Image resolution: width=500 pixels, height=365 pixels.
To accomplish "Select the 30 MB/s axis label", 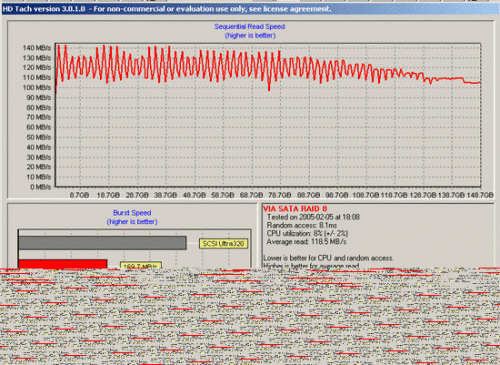I will [x=38, y=157].
